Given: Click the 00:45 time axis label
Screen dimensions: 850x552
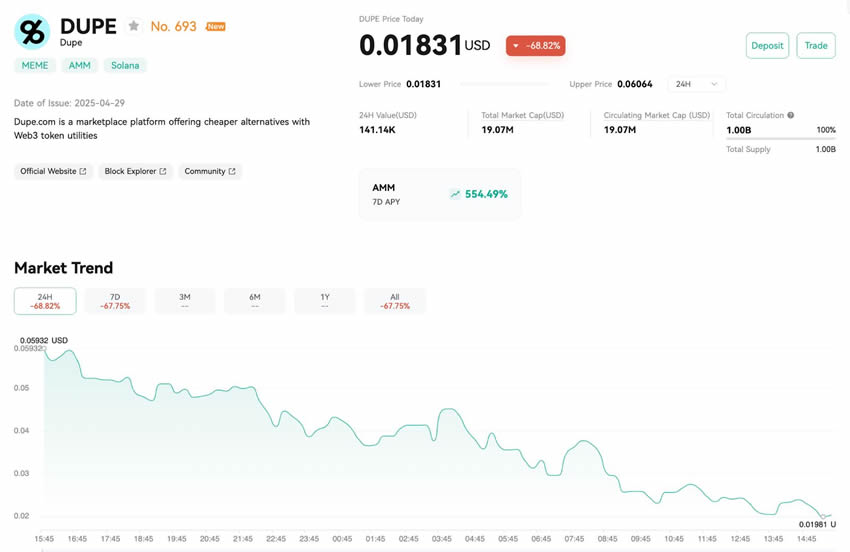Looking at the screenshot, I should (x=342, y=538).
